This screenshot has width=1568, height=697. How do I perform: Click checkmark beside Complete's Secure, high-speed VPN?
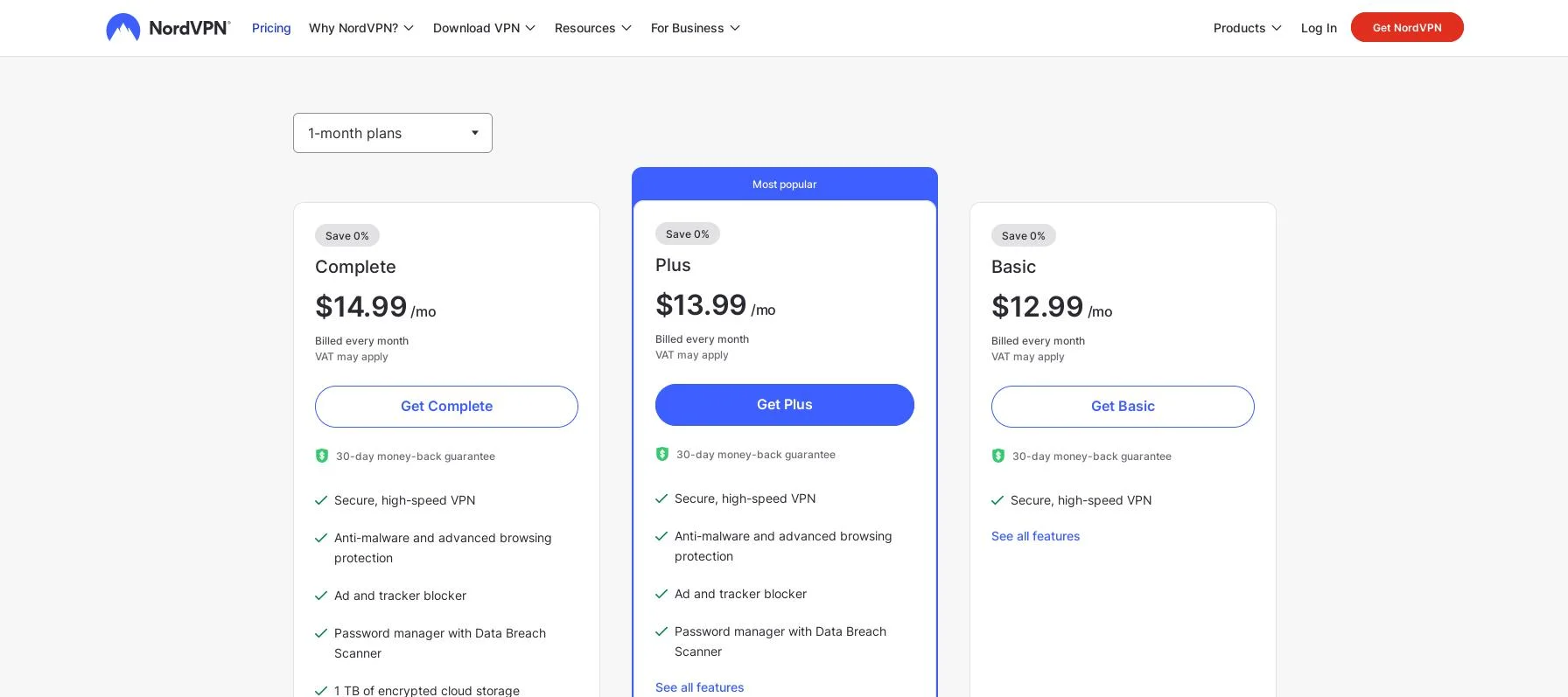[321, 500]
